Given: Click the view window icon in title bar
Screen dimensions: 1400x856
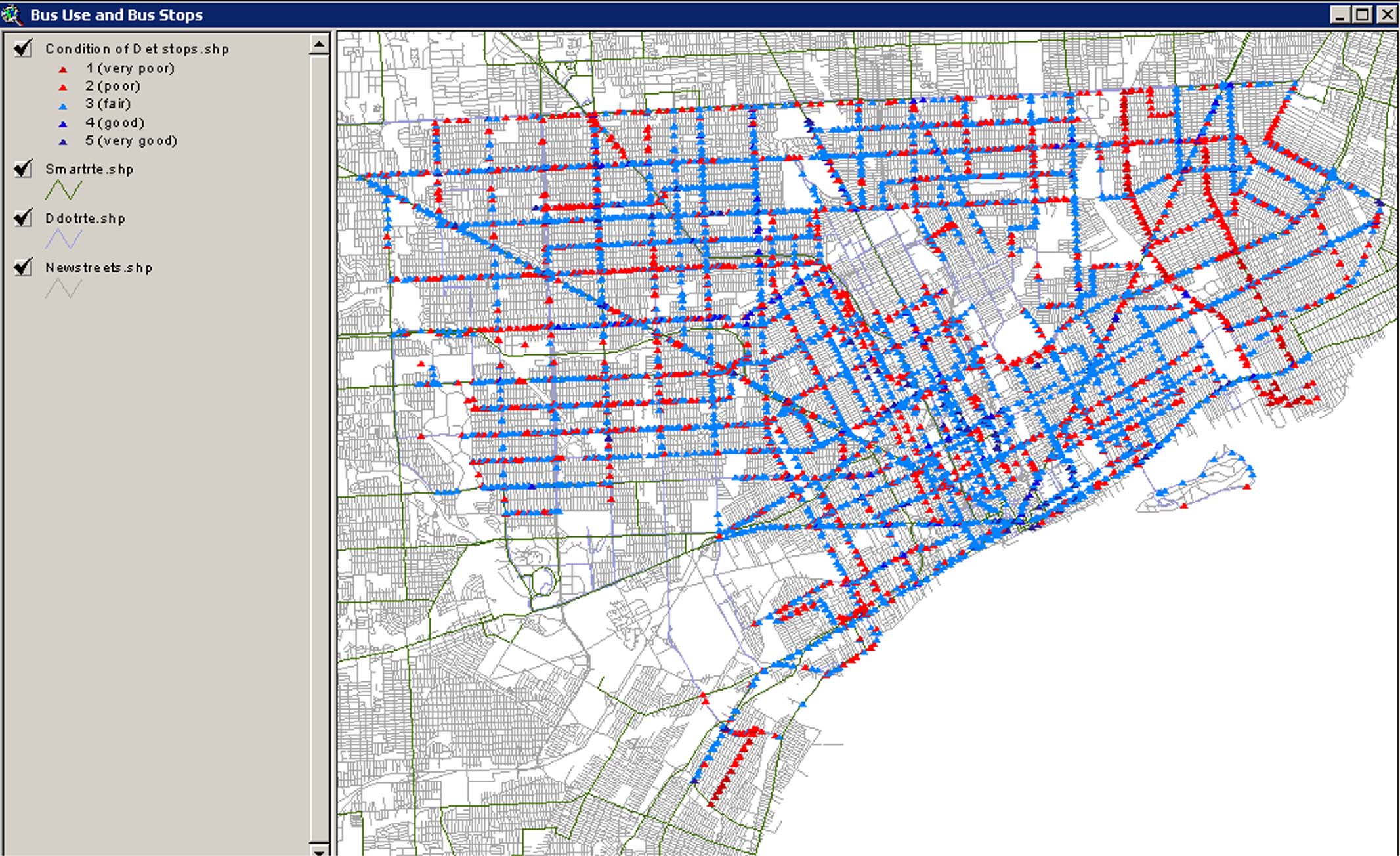Looking at the screenshot, I should (12, 14).
